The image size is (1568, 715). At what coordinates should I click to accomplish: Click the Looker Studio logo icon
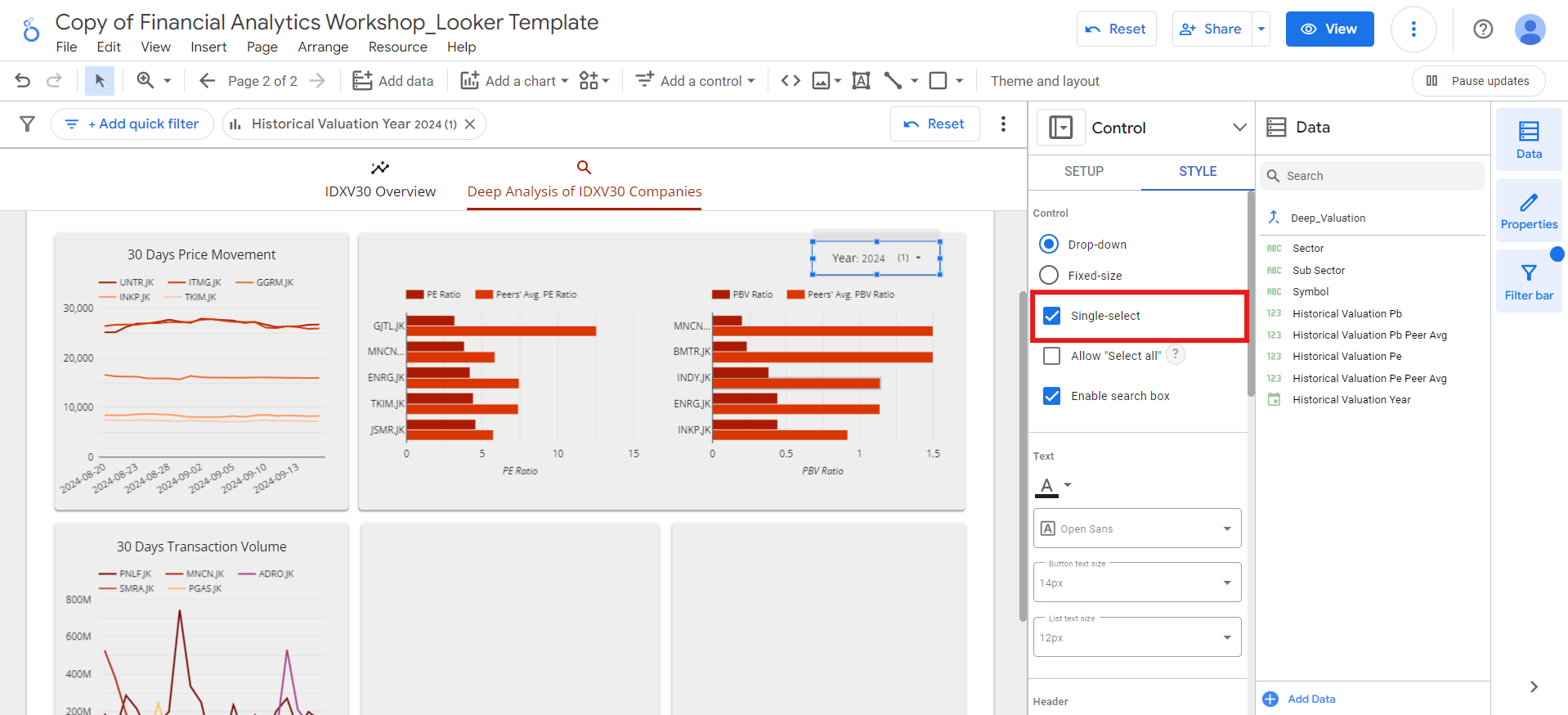point(30,29)
